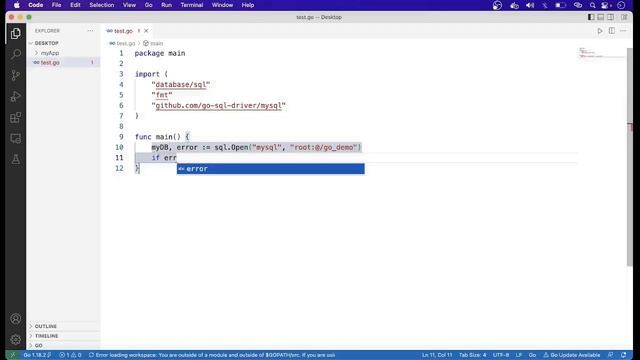Screen dimensions: 640x360
Task: Open the Apple menu
Action: (x=16, y=5)
